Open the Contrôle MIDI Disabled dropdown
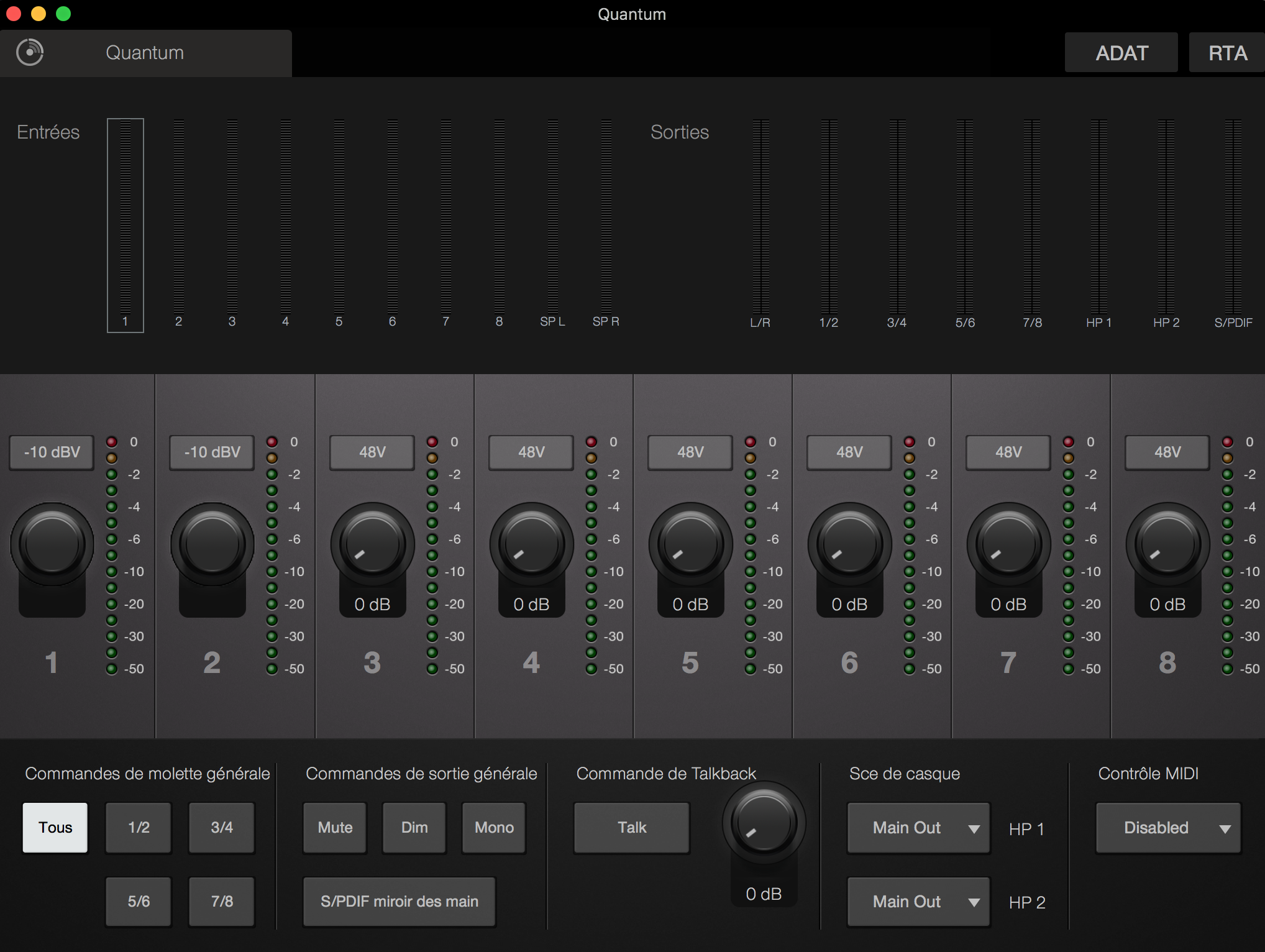 pyautogui.click(x=1167, y=828)
